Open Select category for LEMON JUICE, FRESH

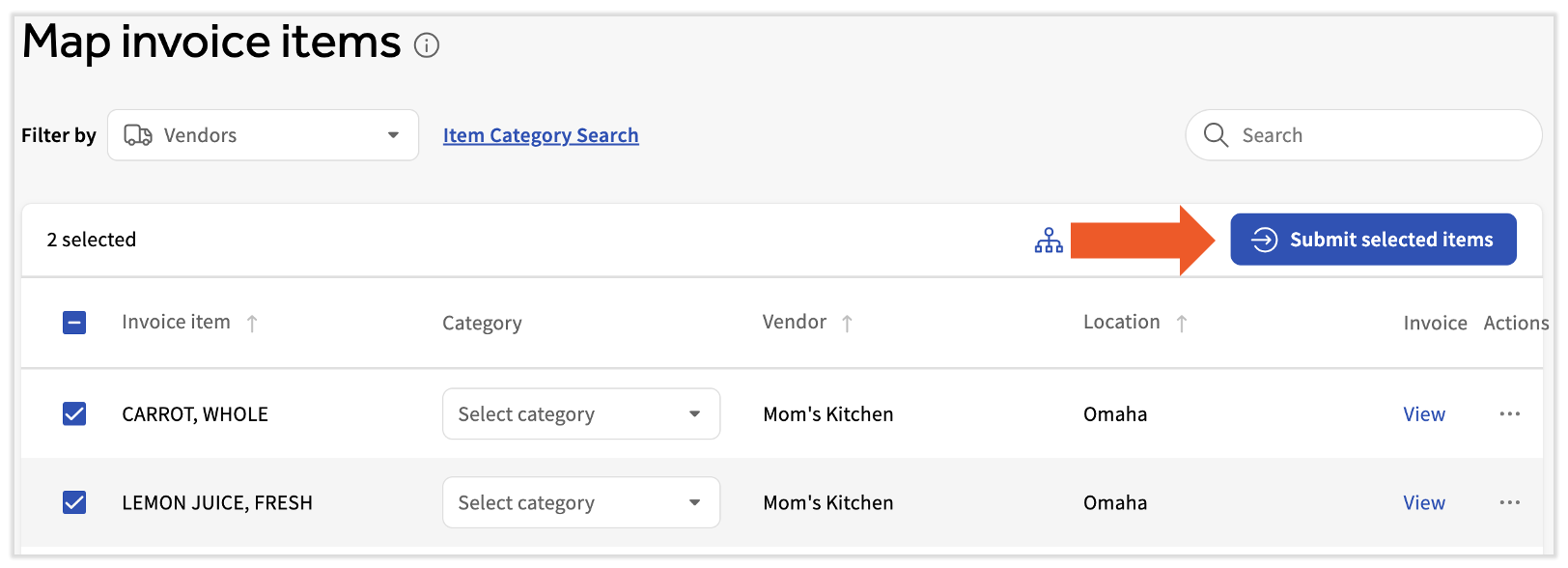point(580,502)
